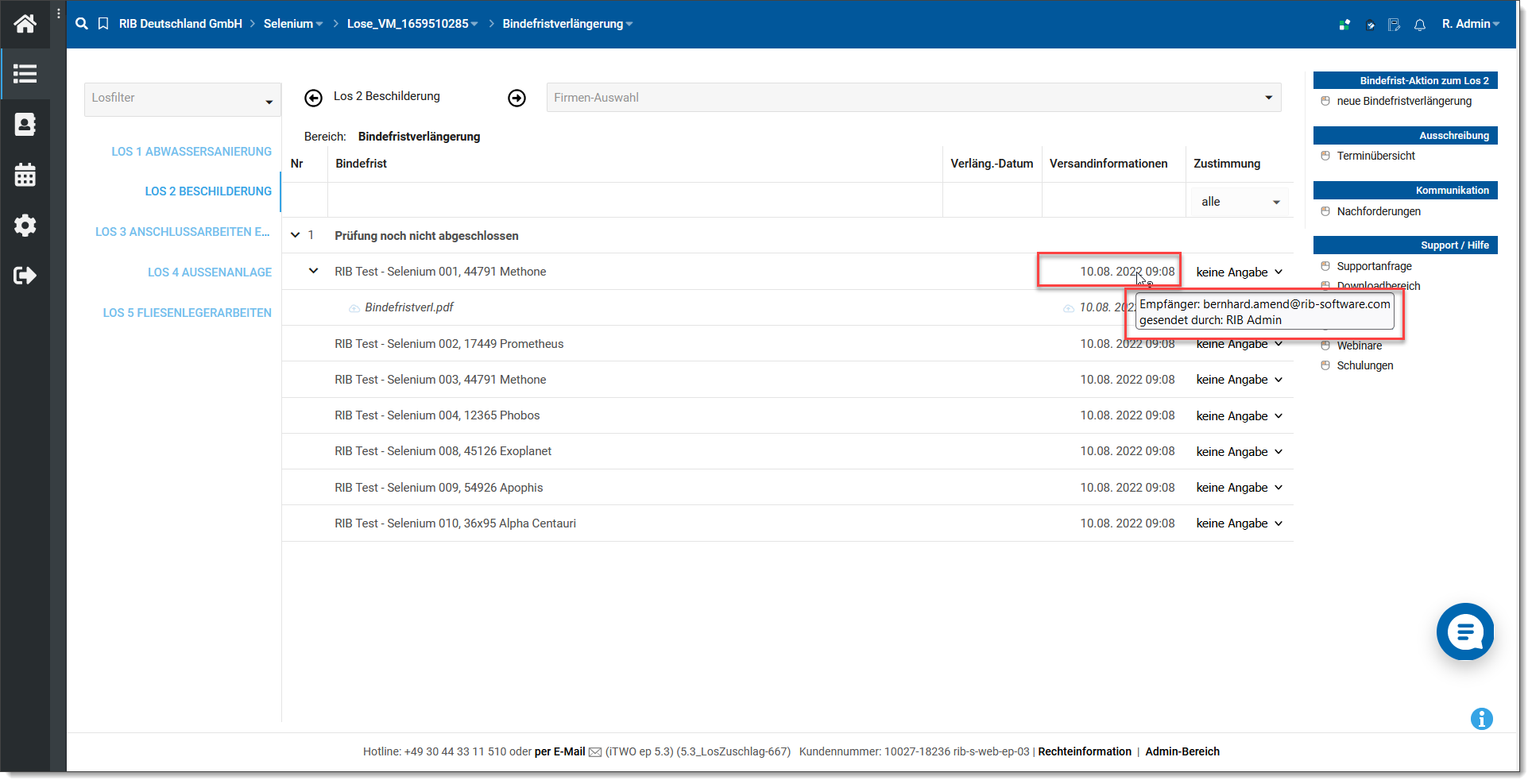Open Supportanfrage link
1532x784 pixels.
point(1374,266)
